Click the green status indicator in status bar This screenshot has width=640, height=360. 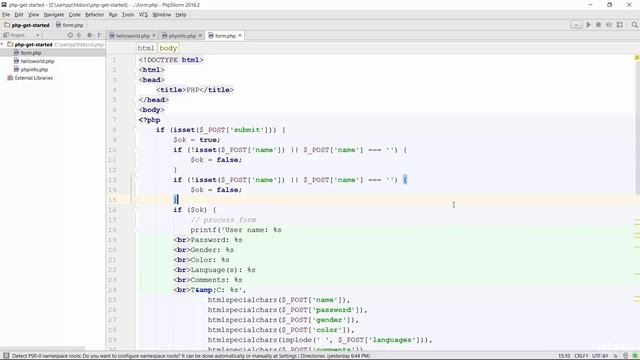[x=635, y=356]
